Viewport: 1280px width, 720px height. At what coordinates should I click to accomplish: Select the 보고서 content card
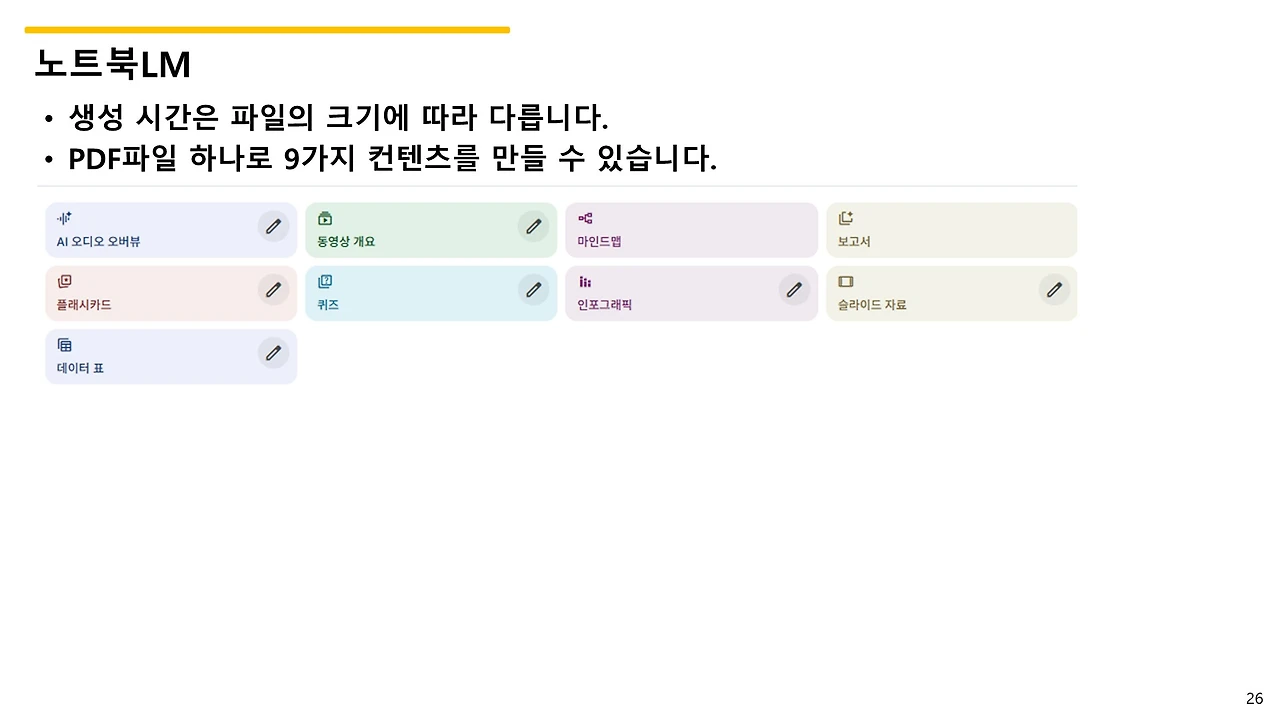point(950,230)
